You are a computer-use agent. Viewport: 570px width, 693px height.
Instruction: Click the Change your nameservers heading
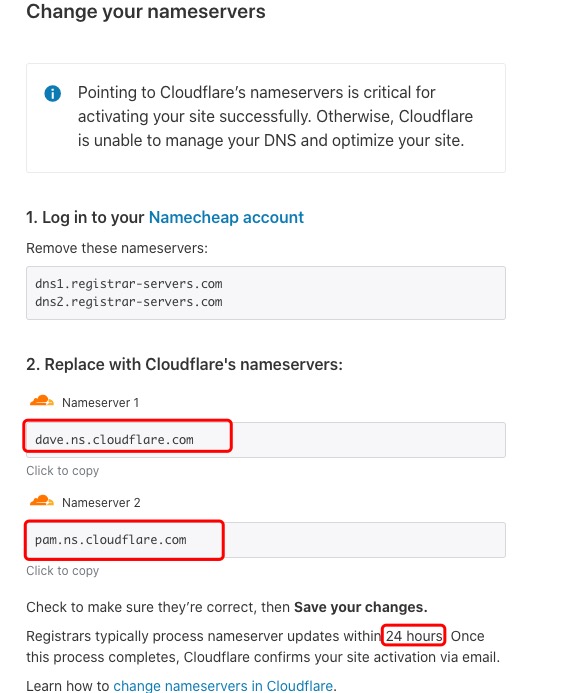coord(146,11)
